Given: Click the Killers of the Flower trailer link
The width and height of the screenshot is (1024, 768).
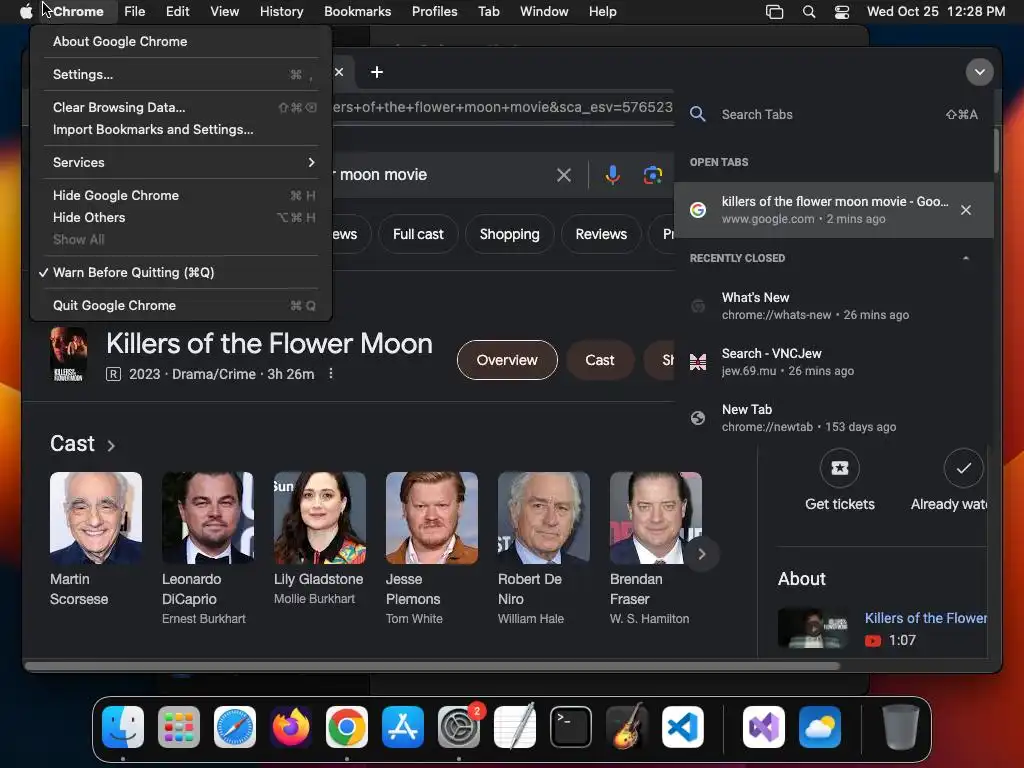Looking at the screenshot, I should 925,618.
